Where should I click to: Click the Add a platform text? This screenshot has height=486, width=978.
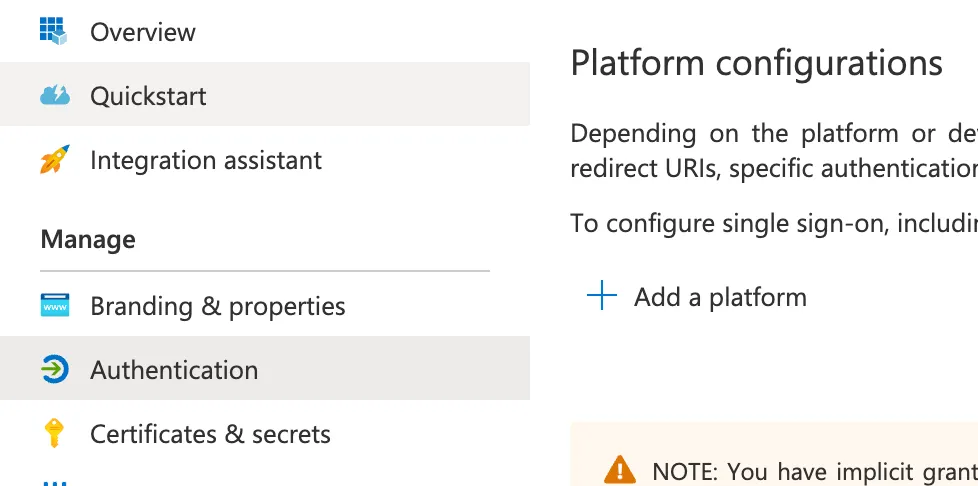point(720,297)
